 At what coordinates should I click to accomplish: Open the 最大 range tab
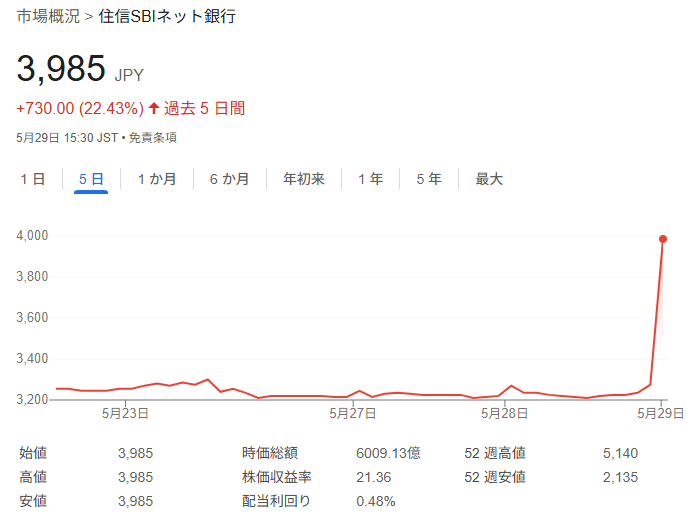coord(489,179)
